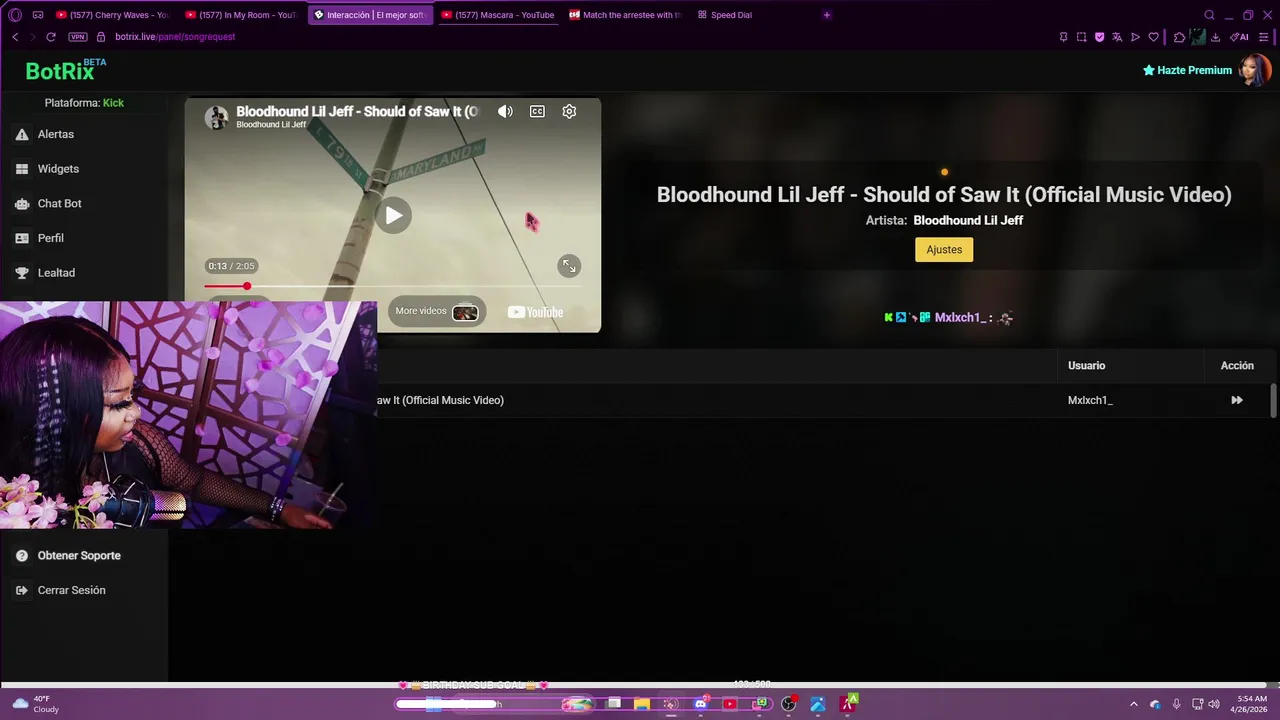This screenshot has height=720, width=1280.
Task: Open the browser extensions cube icon
Action: click(x=1179, y=37)
